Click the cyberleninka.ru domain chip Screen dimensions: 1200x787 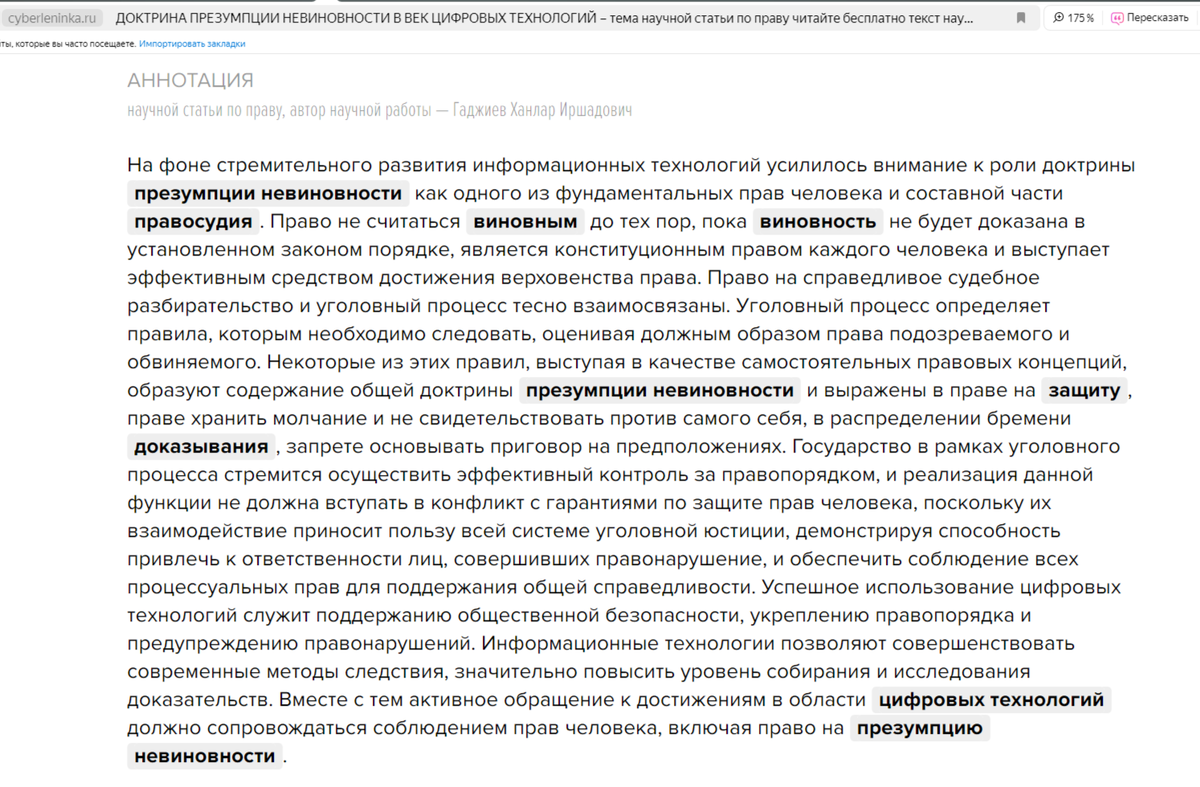click(52, 18)
